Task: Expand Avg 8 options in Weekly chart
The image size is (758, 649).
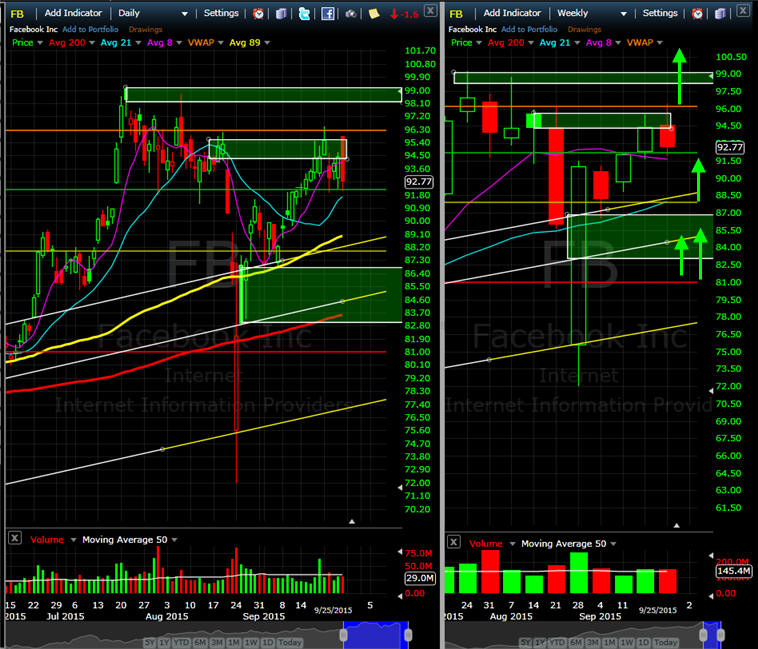Action: 618,43
